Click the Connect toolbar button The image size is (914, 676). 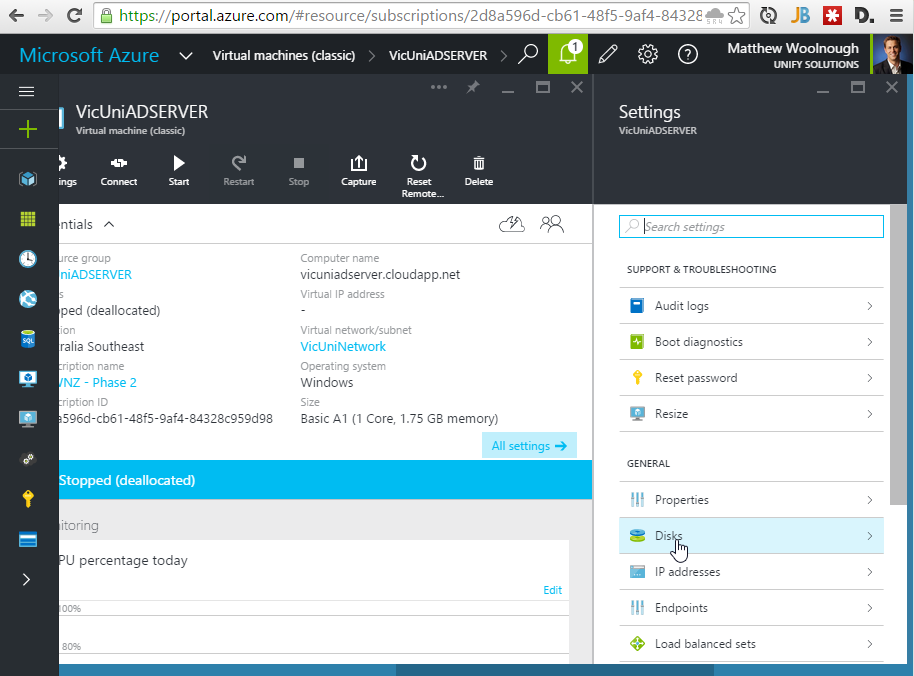pos(119,171)
